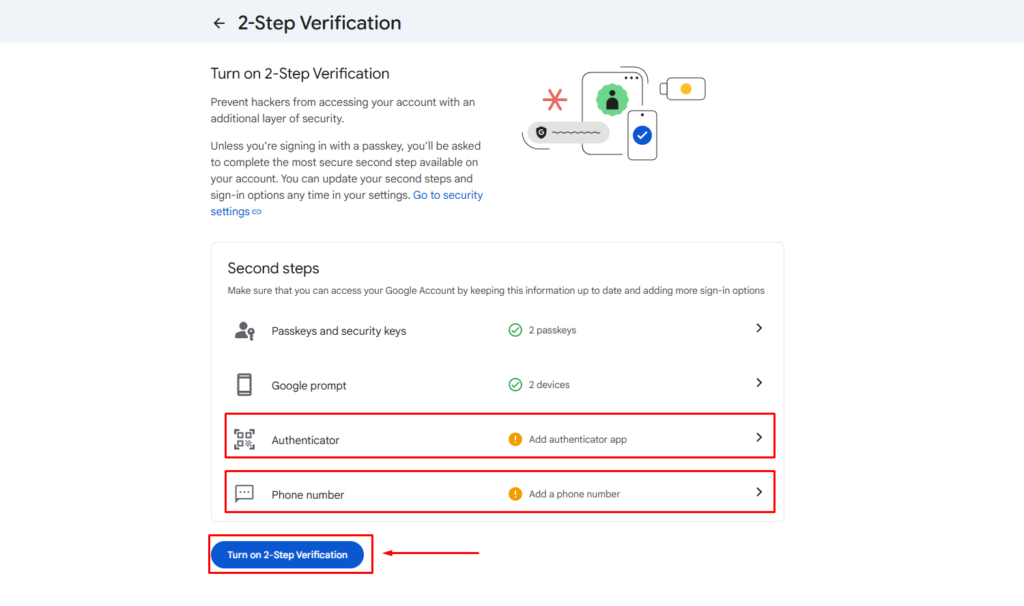This screenshot has height=606, width=1024.
Task: Click the Phone number message bubble icon
Action: click(245, 492)
